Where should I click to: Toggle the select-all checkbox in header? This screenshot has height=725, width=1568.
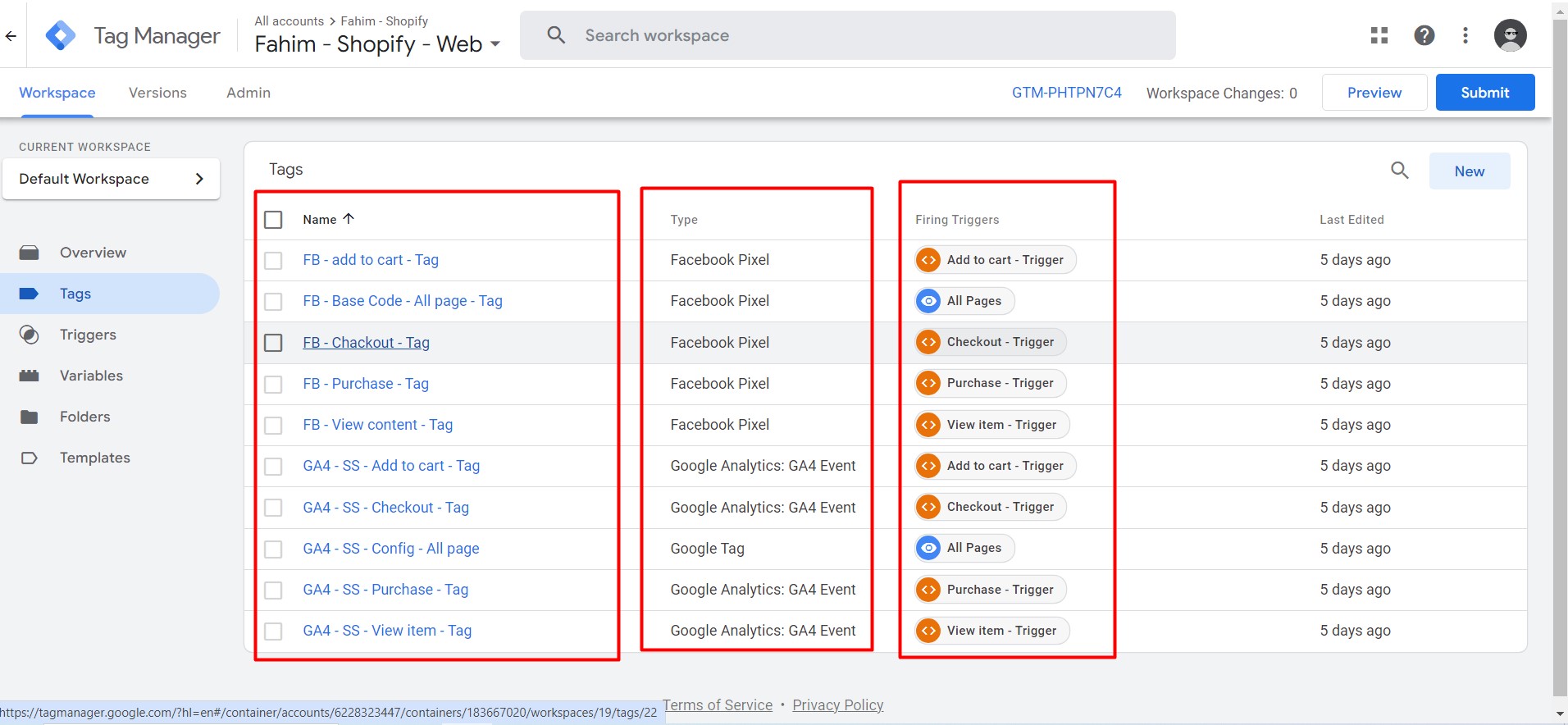273,220
